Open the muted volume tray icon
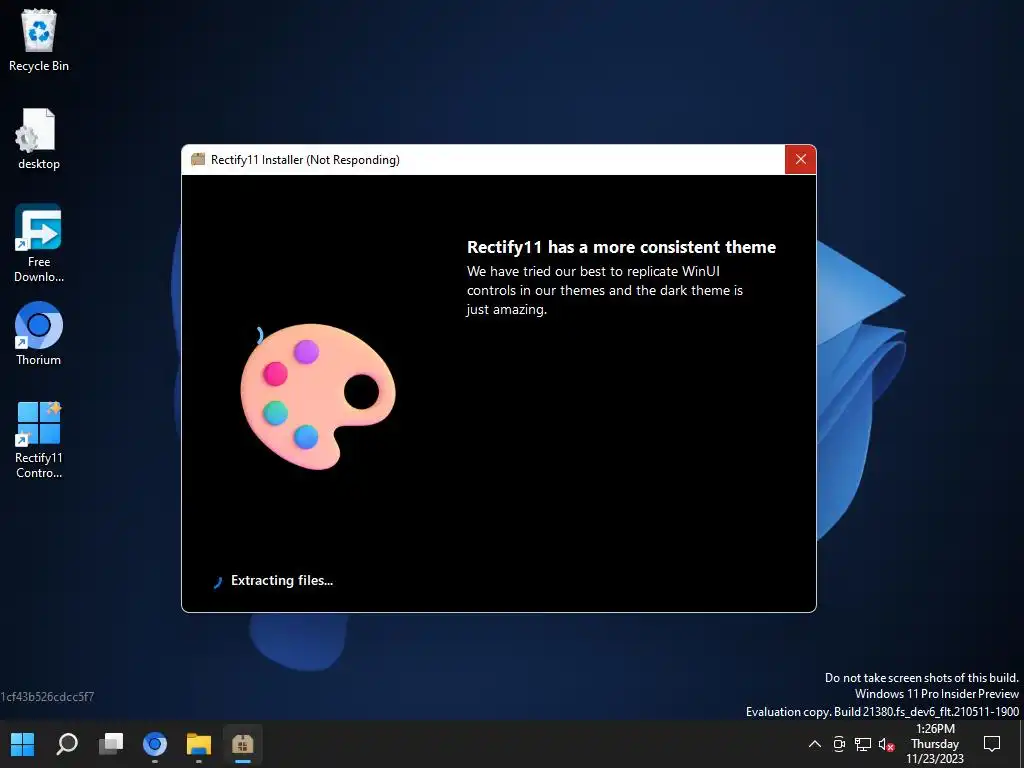Viewport: 1024px width, 768px height. tap(886, 744)
